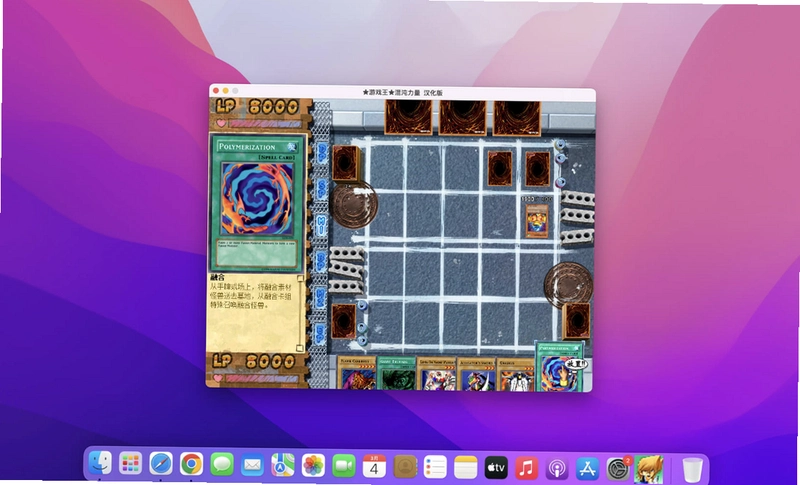This screenshot has width=800, height=485.
Task: Select the green Giant Trunade card in hand
Action: pyautogui.click(x=396, y=374)
